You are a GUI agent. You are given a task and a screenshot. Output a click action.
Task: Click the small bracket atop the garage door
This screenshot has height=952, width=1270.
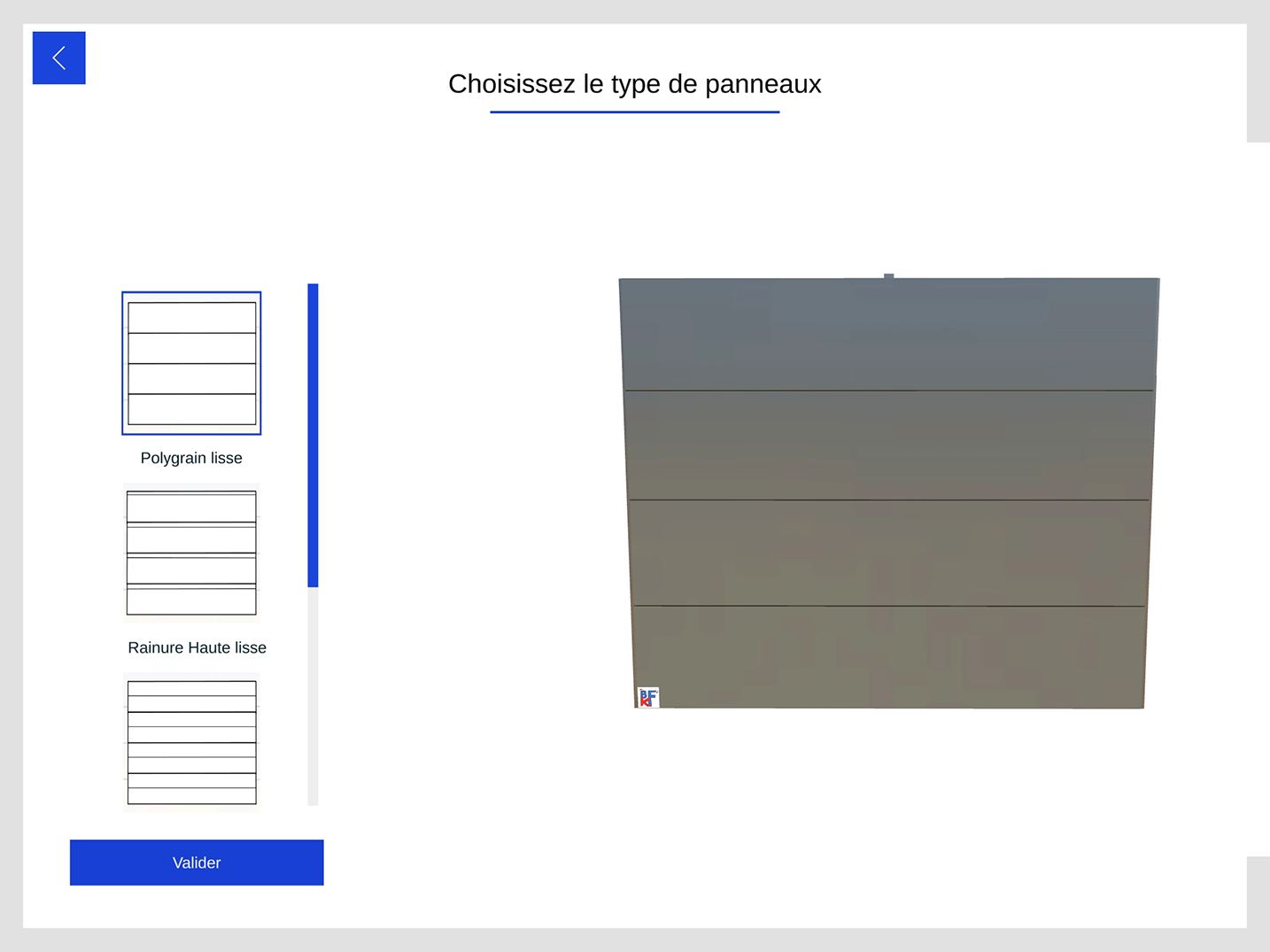tap(888, 276)
